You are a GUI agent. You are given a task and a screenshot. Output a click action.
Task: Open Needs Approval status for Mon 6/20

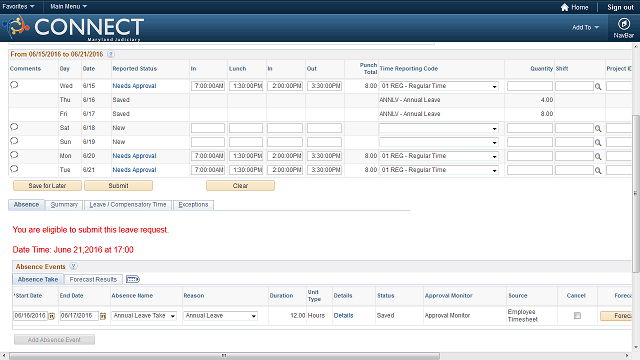point(134,156)
